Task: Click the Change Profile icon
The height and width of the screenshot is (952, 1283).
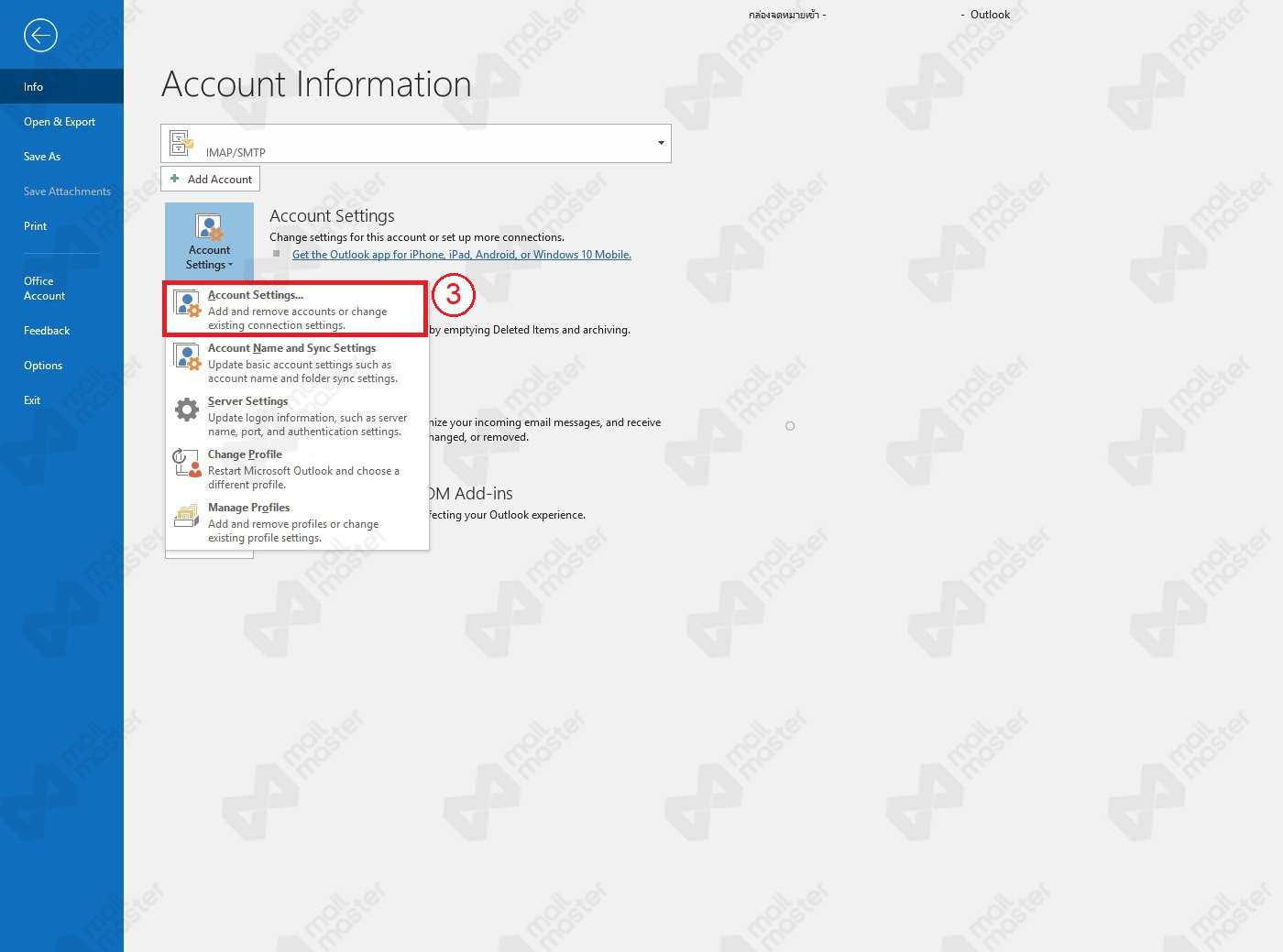Action: [x=187, y=463]
